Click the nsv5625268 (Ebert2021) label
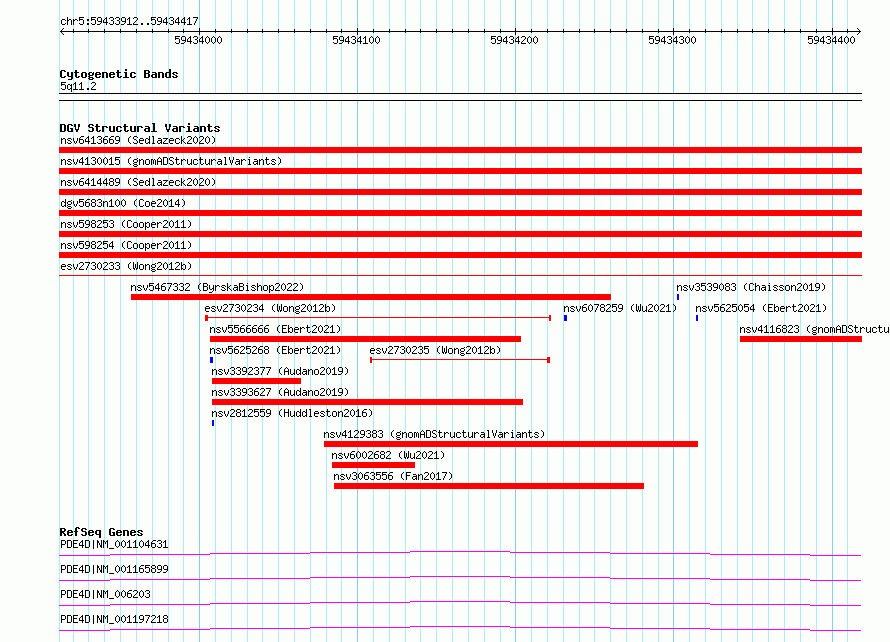Image resolution: width=890 pixels, height=642 pixels. tap(275, 350)
